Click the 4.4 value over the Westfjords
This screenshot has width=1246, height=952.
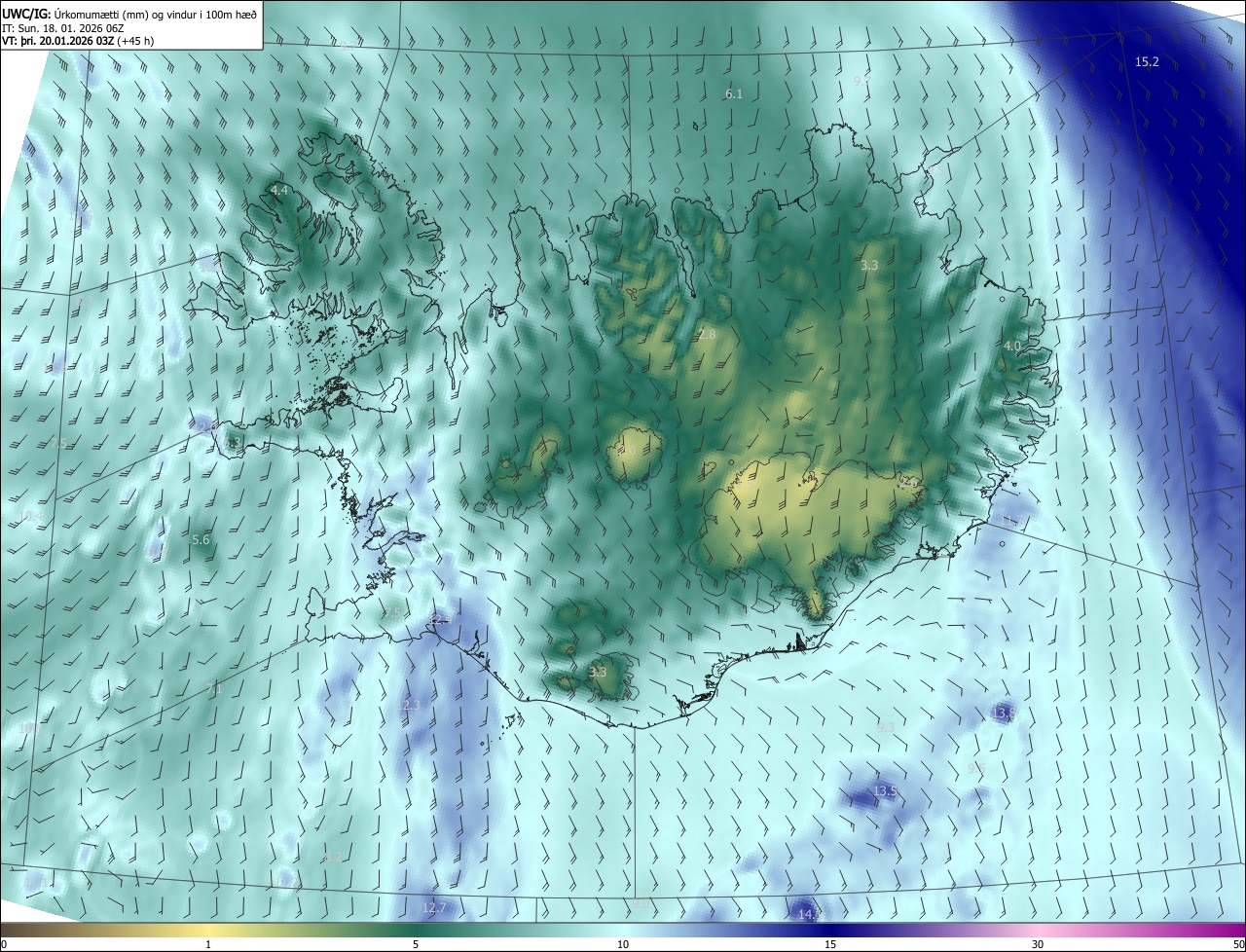(x=279, y=190)
